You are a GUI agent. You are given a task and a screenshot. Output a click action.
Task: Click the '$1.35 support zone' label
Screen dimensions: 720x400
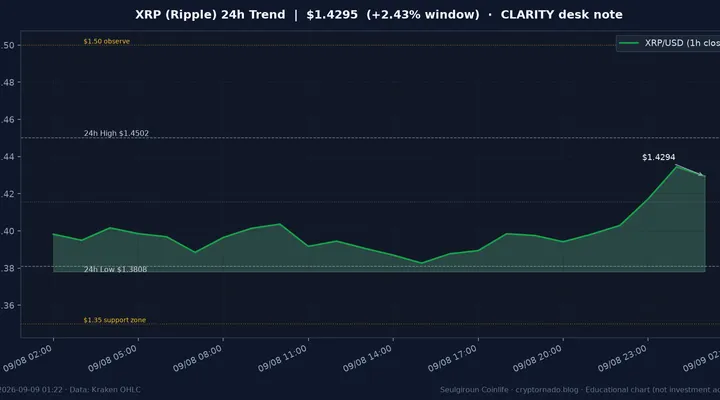pos(115,320)
